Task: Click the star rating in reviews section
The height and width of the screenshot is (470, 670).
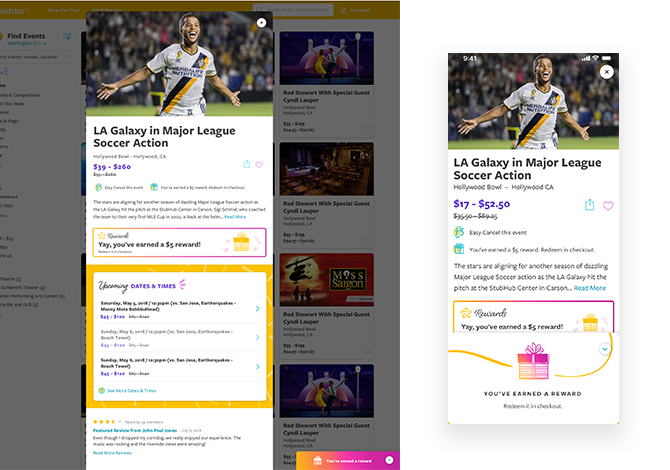Action: 107,422
